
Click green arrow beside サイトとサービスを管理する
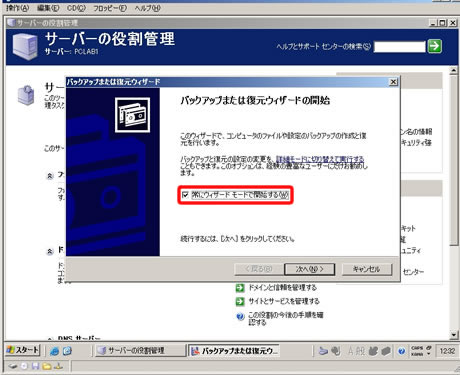tap(240, 301)
